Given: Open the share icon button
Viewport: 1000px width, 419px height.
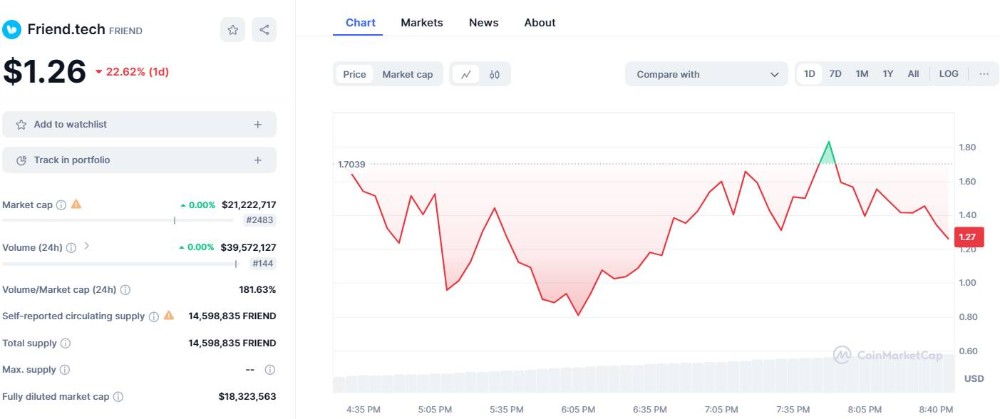Looking at the screenshot, I should [264, 29].
